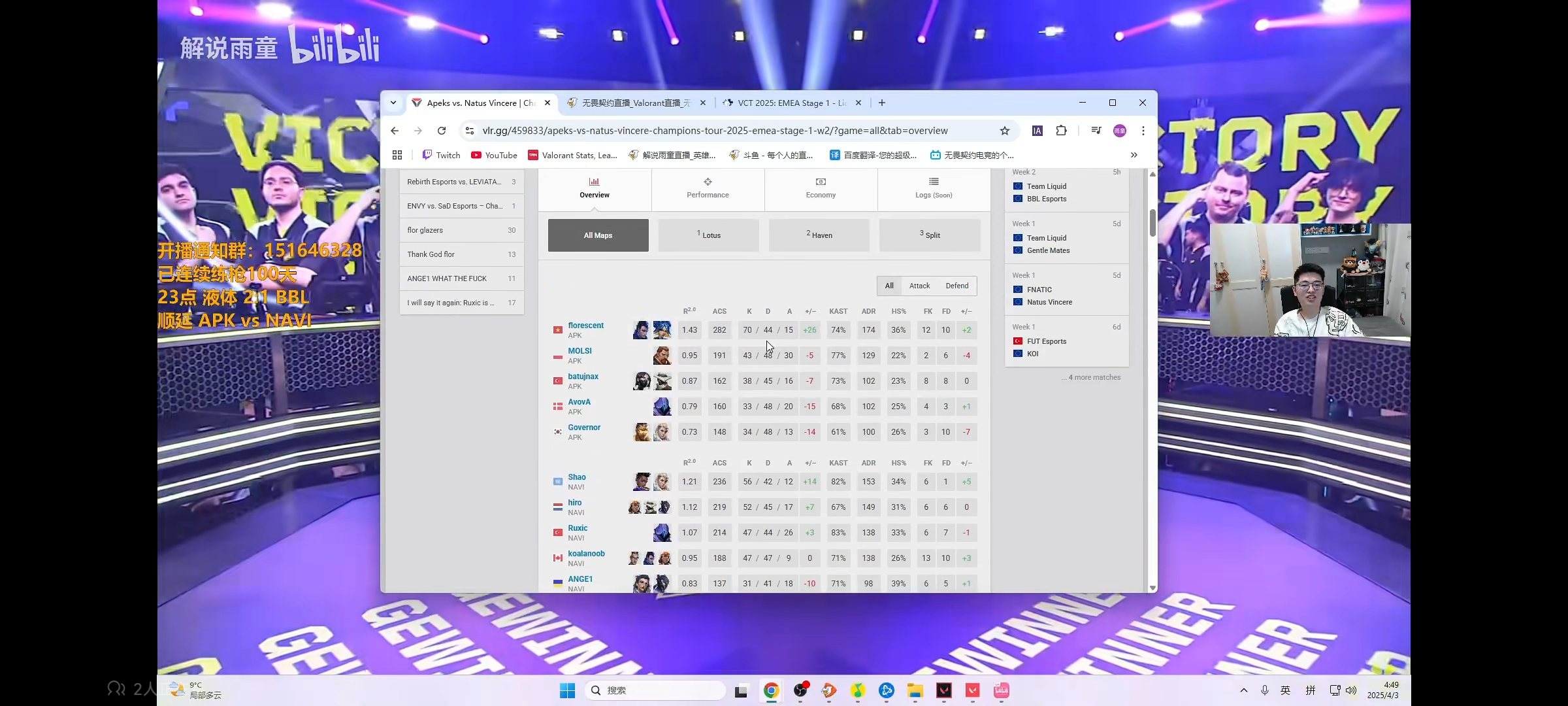Open Governor's player profile
Screen dimensions: 1568x706
(x=584, y=428)
